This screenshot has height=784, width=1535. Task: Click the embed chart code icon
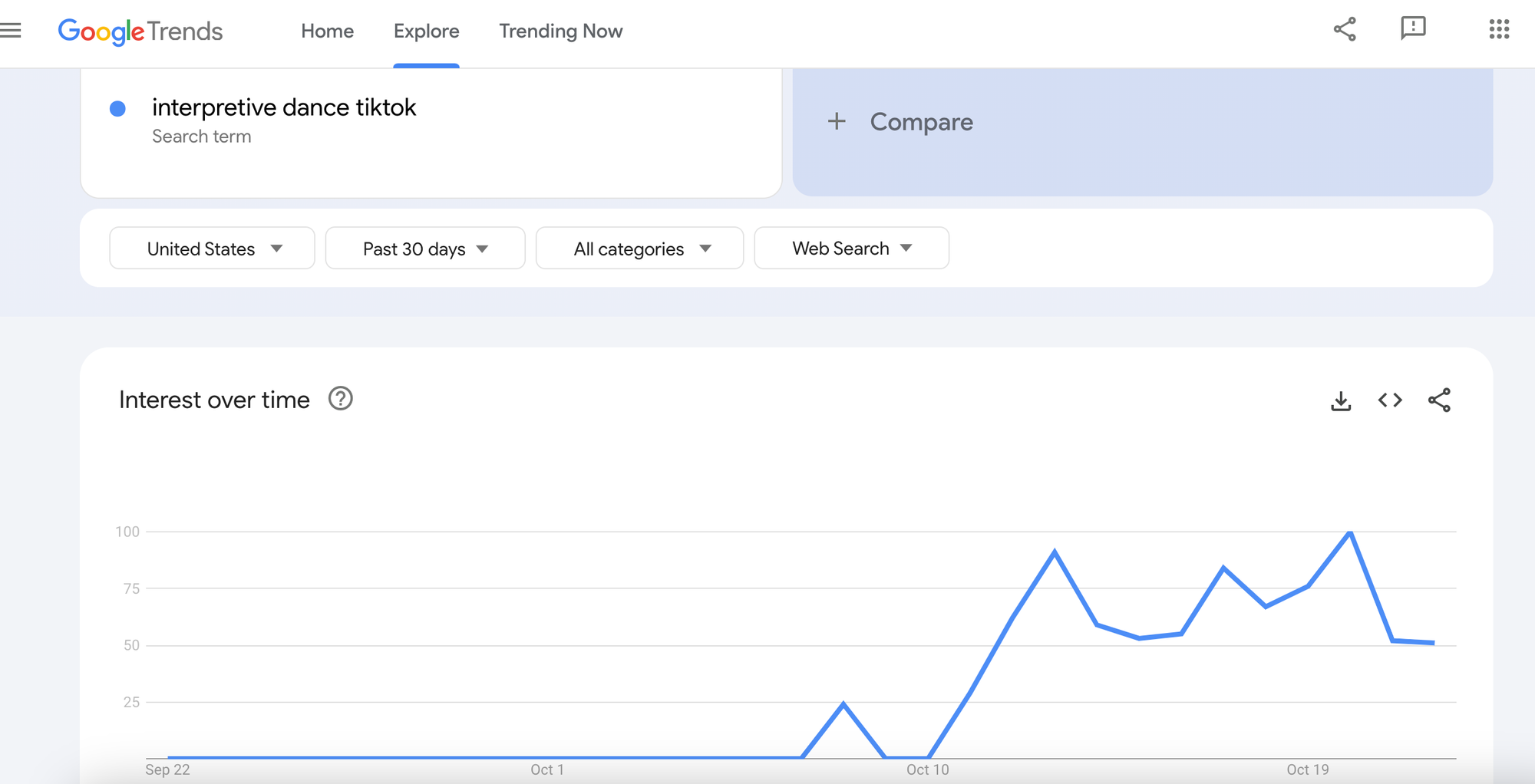[1390, 400]
